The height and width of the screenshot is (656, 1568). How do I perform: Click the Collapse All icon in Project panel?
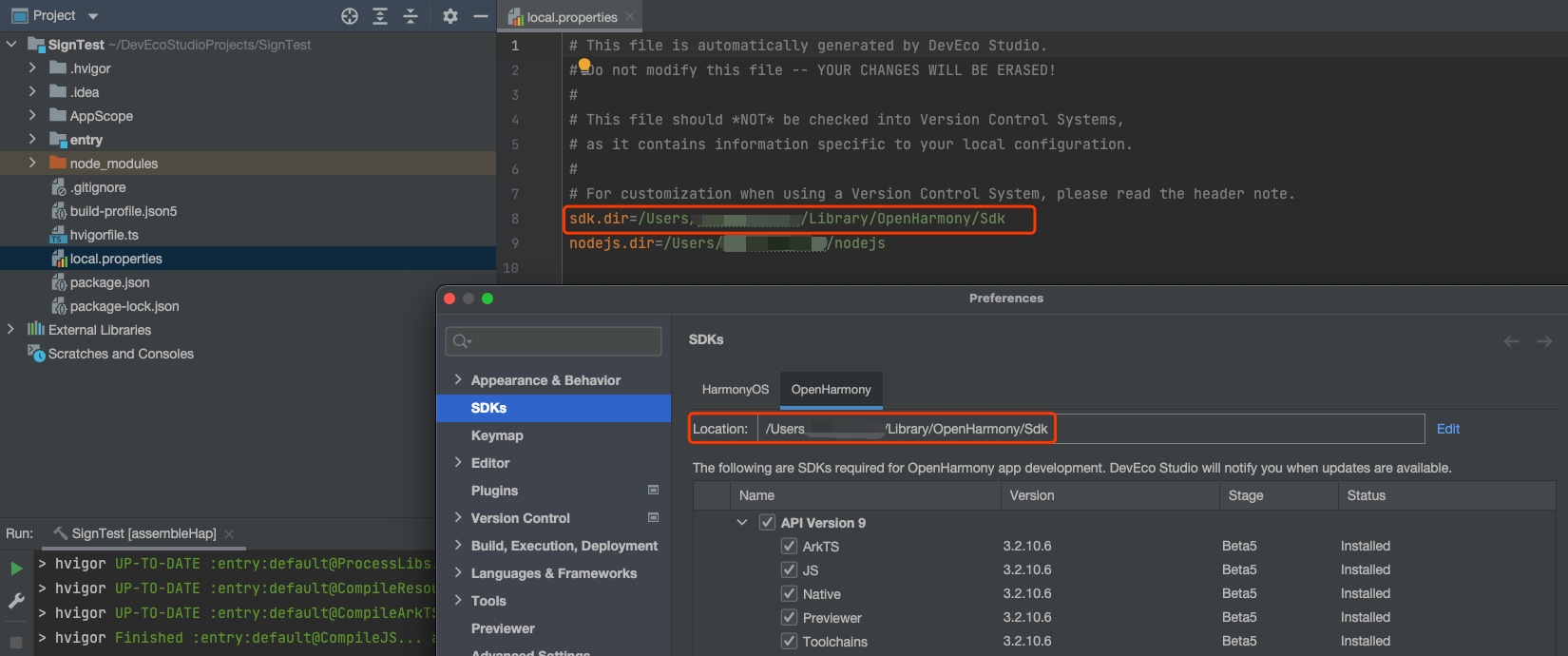click(411, 16)
